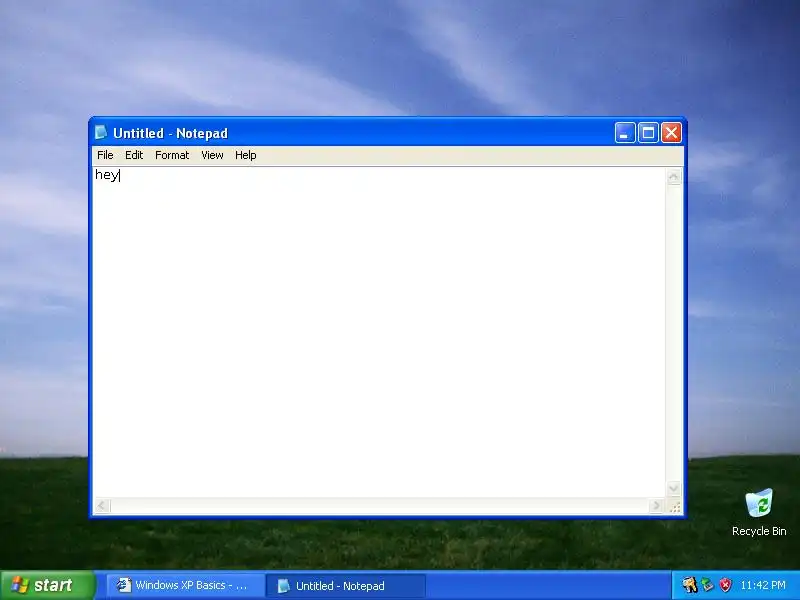Place the cursor in the Notepad text area

tap(379, 332)
